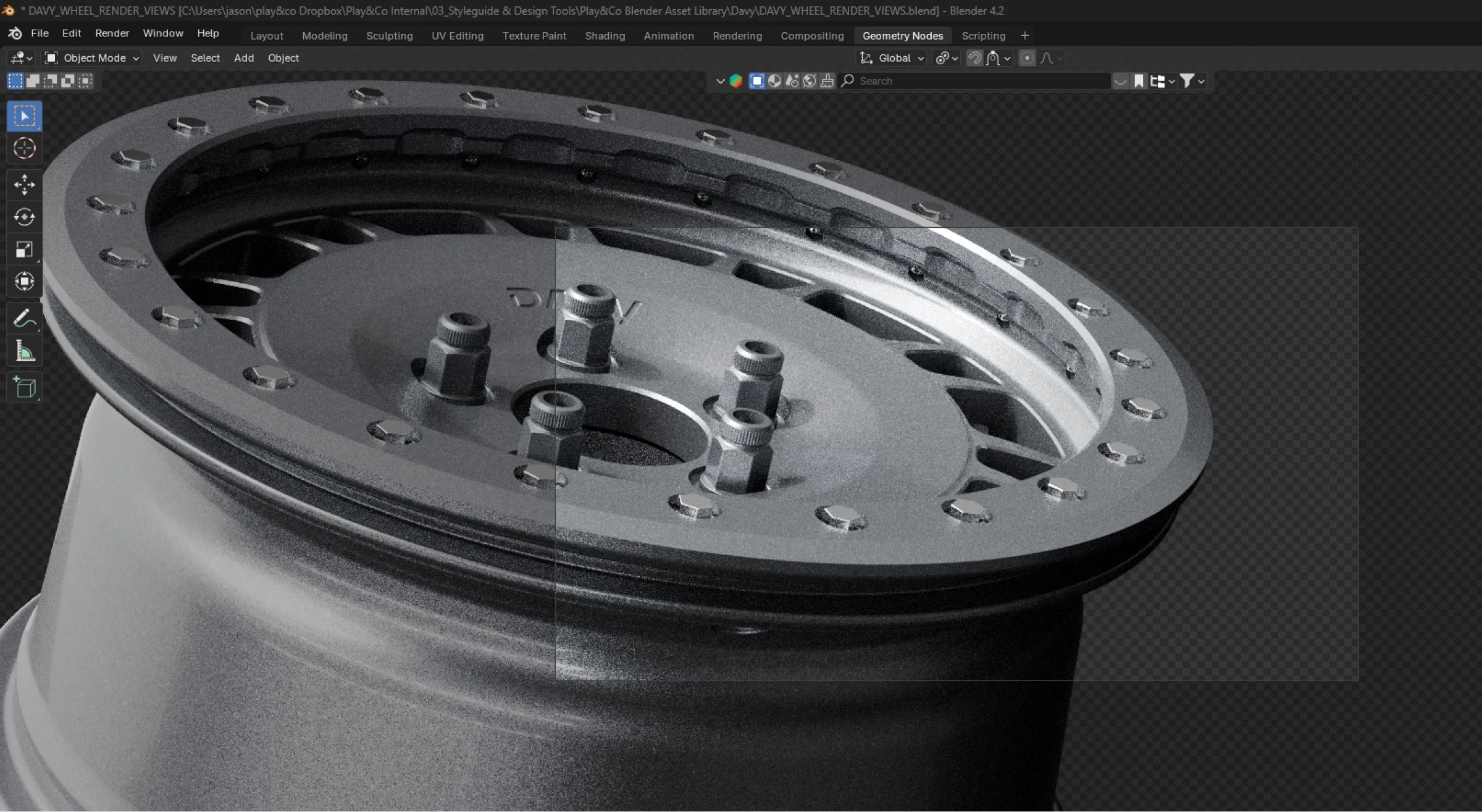Screen dimensions: 1482x812
Task: Open the Add Cube tool
Action: pyautogui.click(x=25, y=387)
